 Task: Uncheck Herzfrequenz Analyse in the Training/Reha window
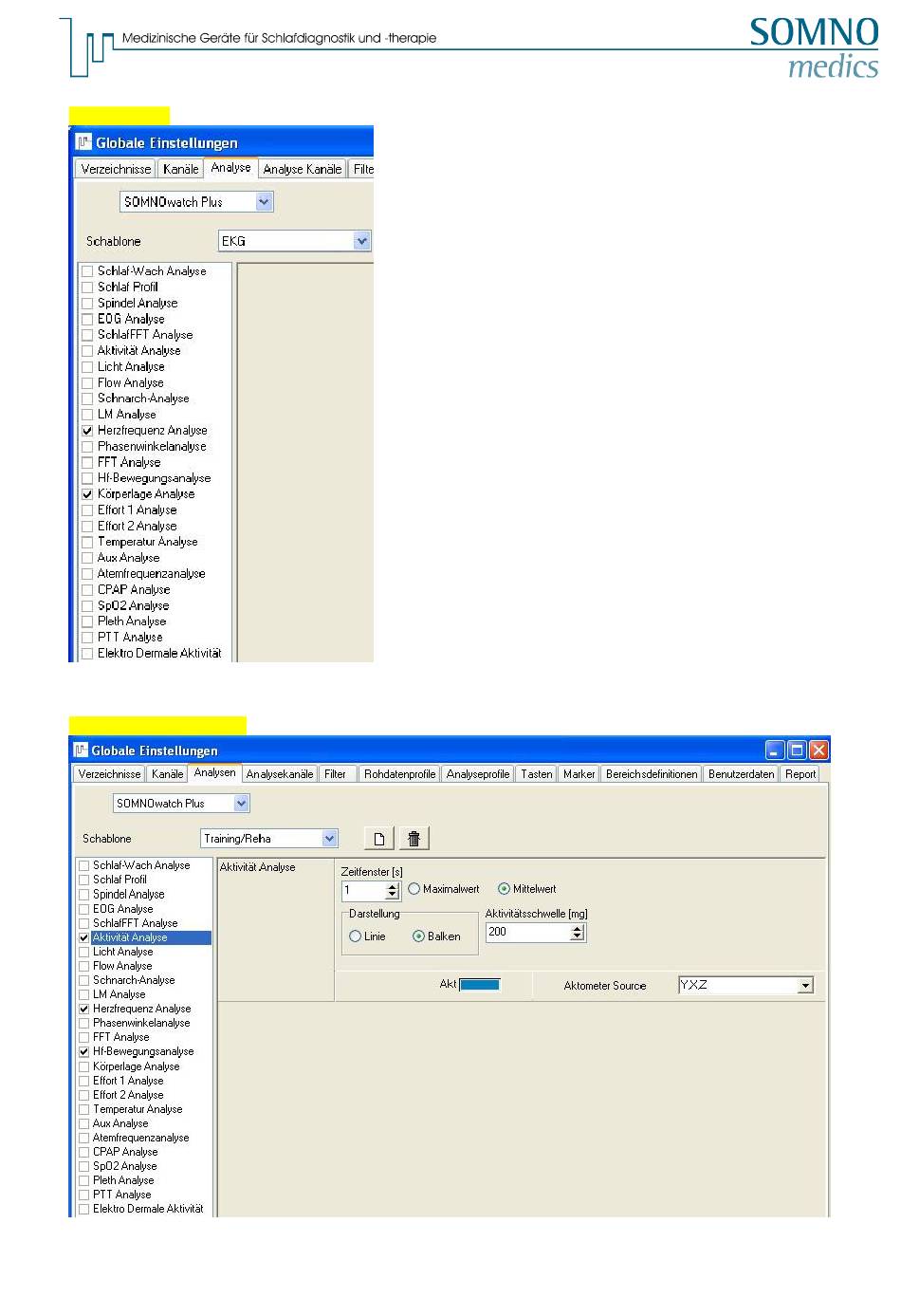[x=83, y=1010]
